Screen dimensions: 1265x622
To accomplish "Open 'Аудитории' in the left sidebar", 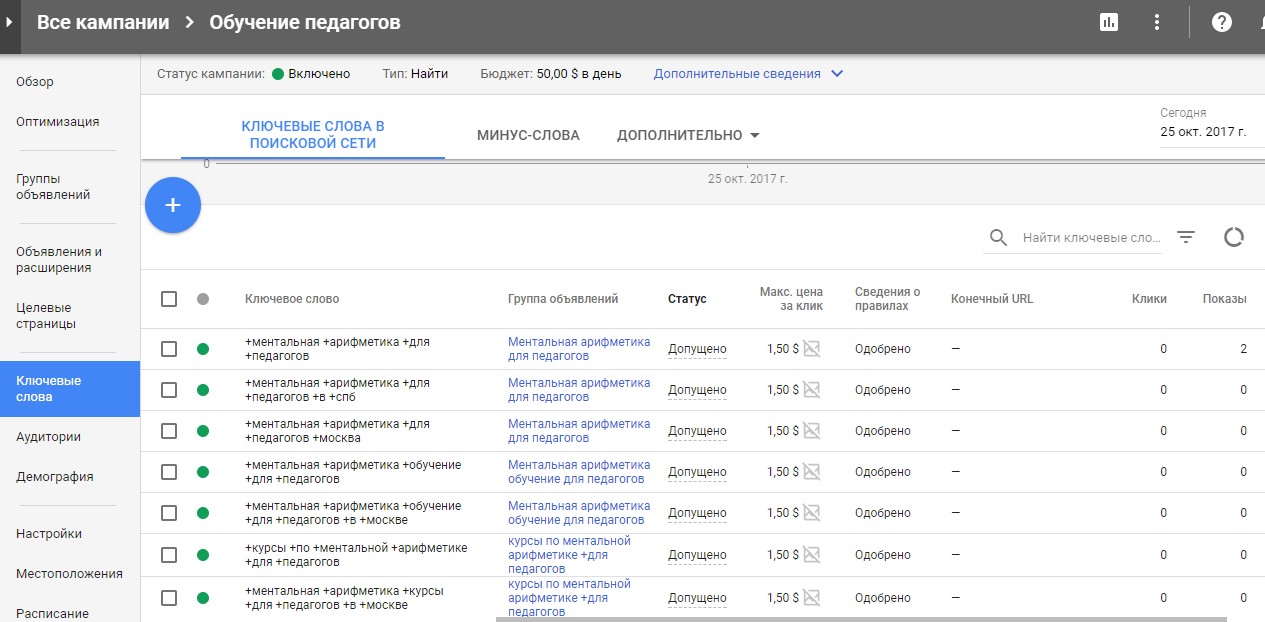I will [x=48, y=437].
